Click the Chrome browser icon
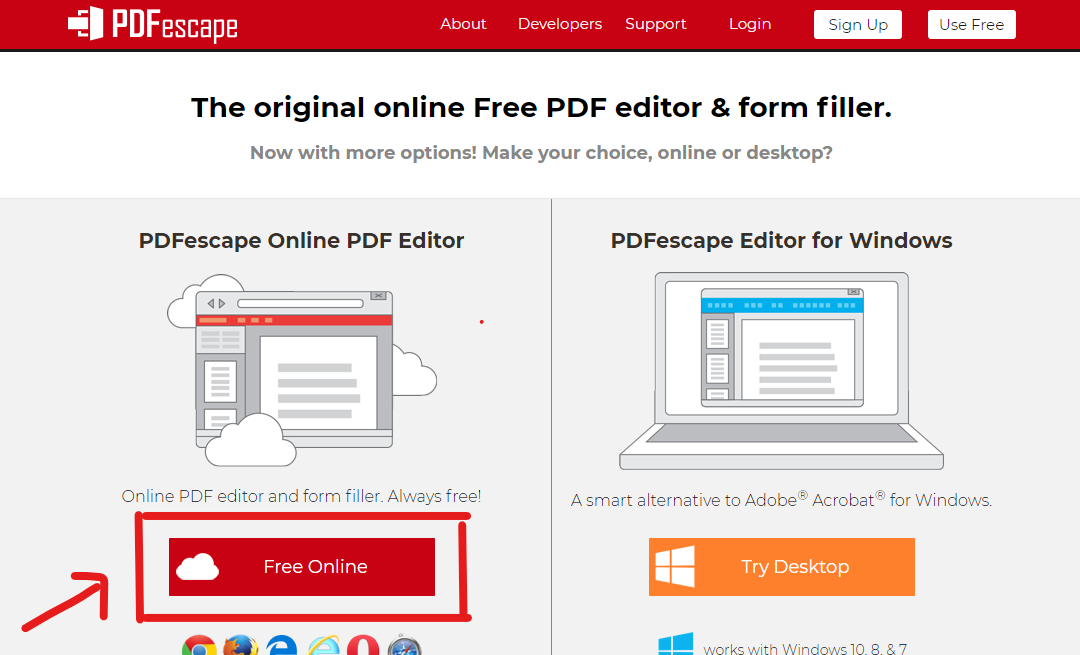 [199, 645]
